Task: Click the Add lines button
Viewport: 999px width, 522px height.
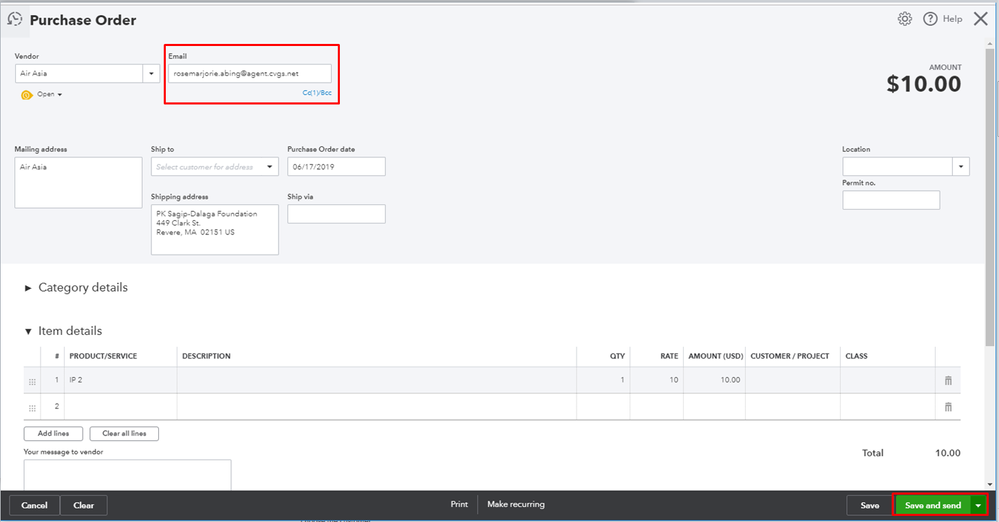Action: click(x=54, y=433)
